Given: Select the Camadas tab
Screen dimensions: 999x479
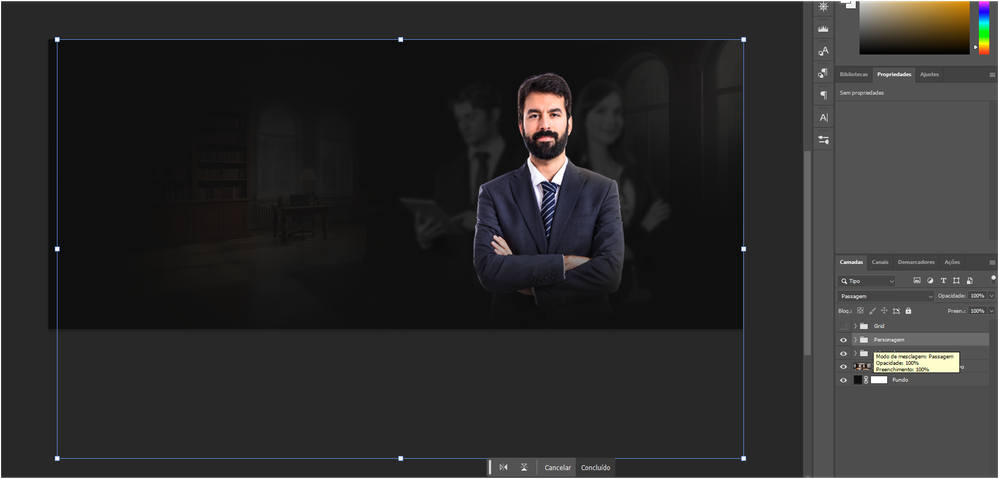Looking at the screenshot, I should pos(851,262).
